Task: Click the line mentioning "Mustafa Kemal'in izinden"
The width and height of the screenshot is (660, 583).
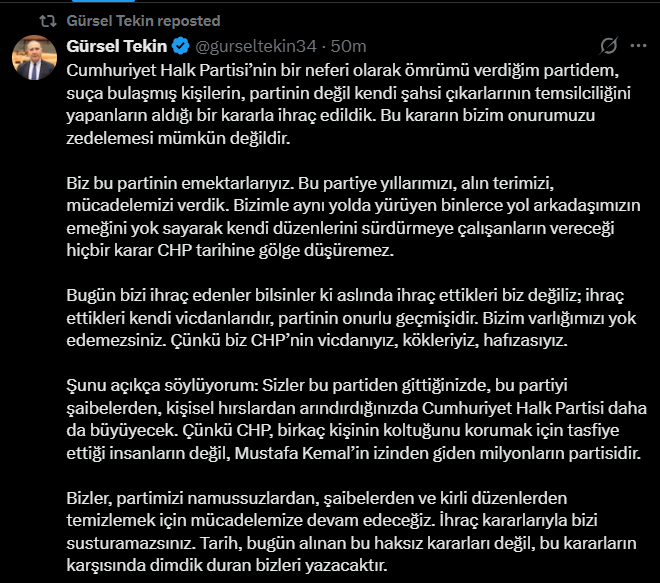Action: [x=354, y=453]
